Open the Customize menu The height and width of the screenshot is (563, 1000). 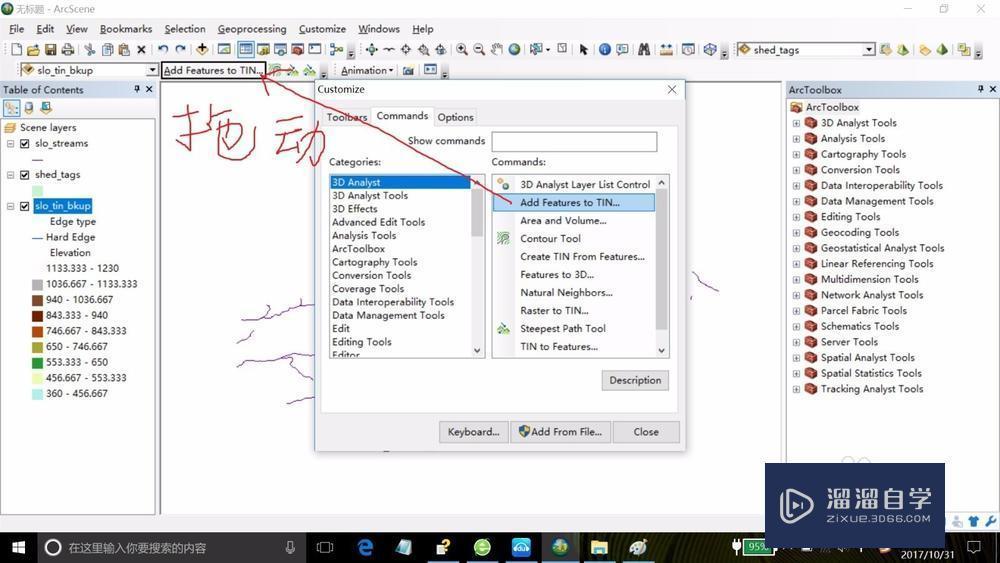point(322,29)
